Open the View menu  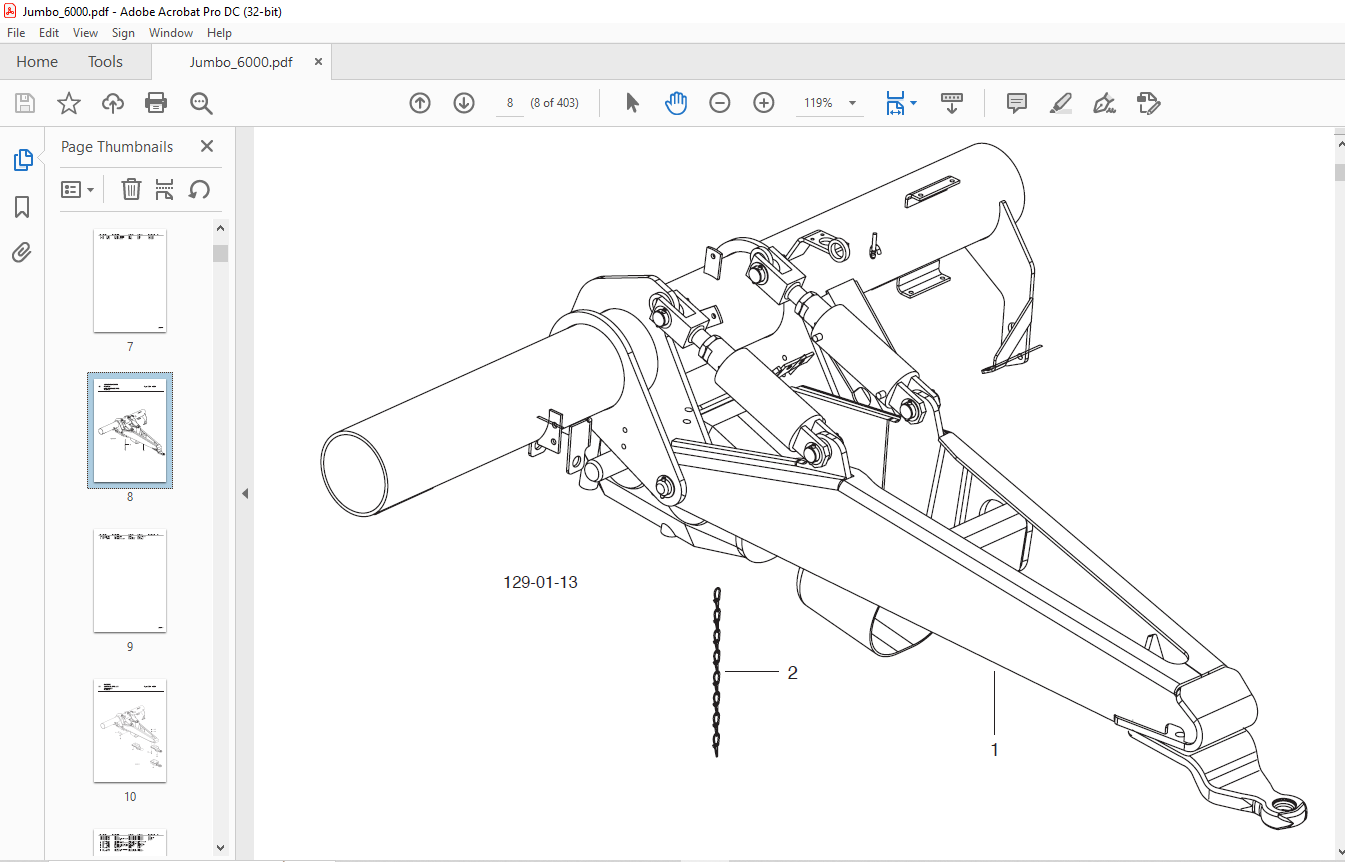coord(86,33)
